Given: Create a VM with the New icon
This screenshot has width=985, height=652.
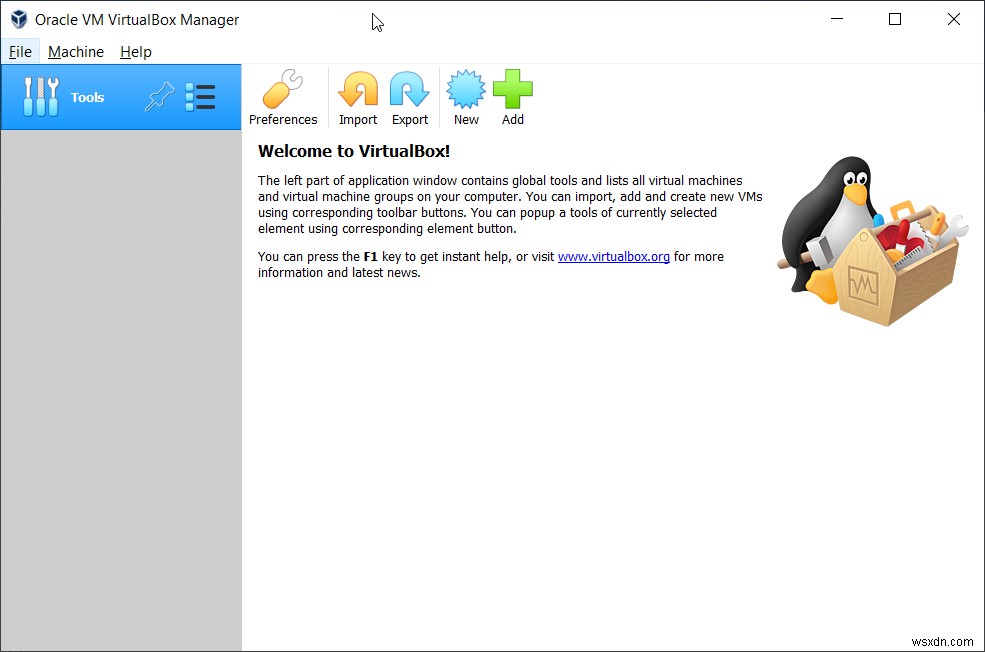Looking at the screenshot, I should (x=465, y=95).
